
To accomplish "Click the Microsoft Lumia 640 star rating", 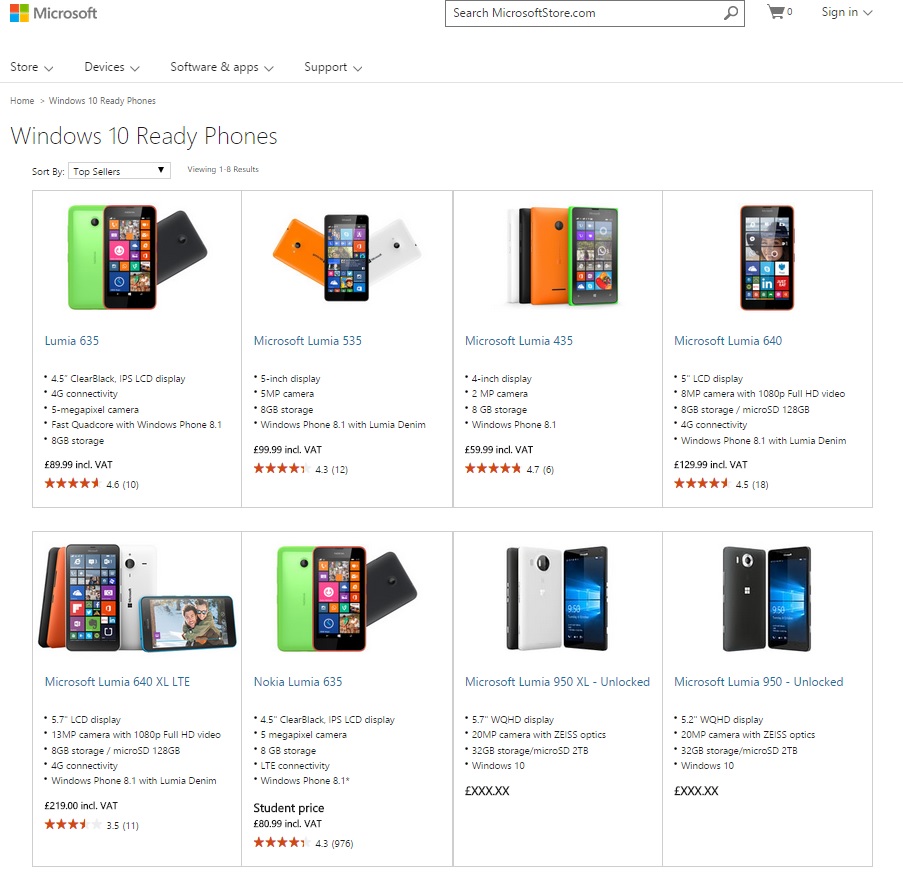I will pos(701,484).
